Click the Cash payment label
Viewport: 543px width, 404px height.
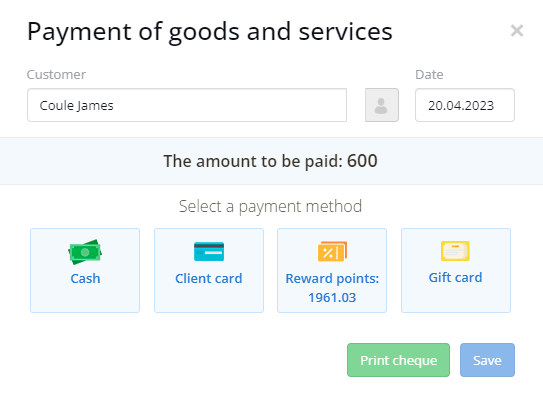pyautogui.click(x=85, y=278)
